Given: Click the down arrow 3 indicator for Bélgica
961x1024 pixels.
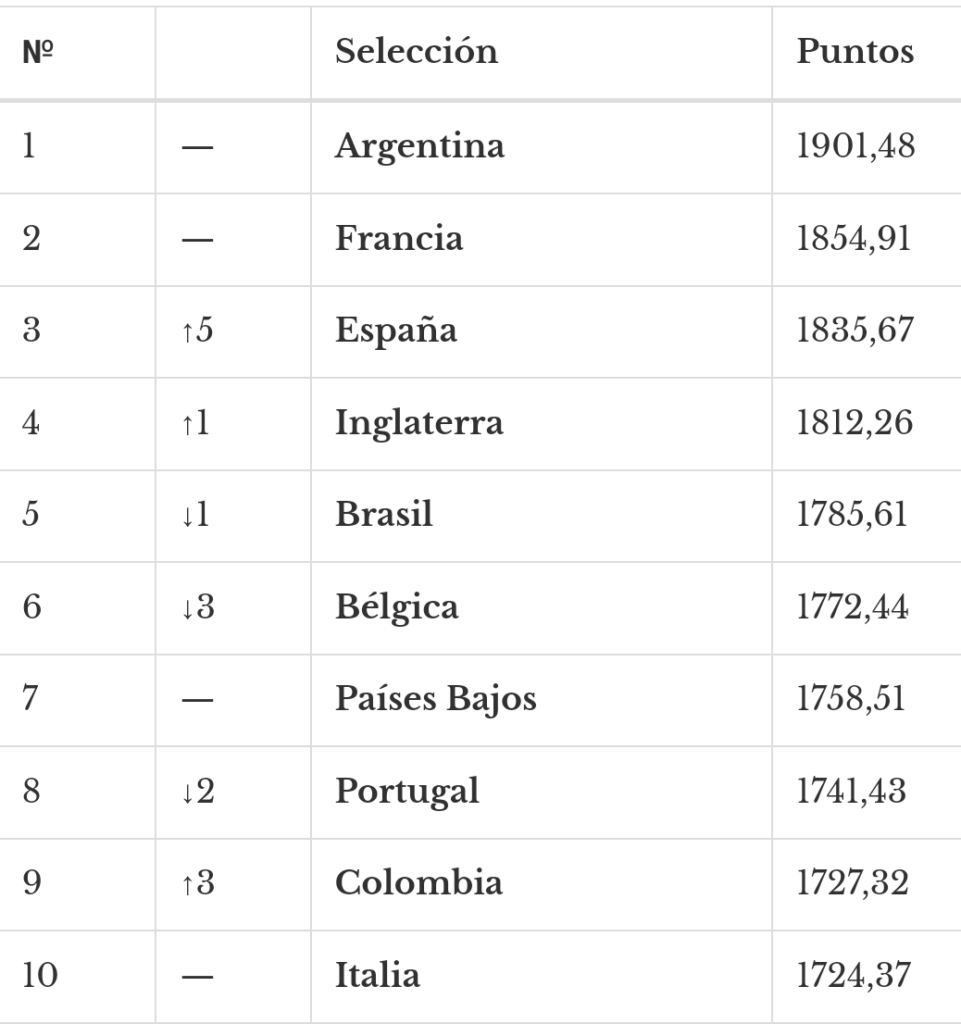Looking at the screenshot, I should (198, 607).
